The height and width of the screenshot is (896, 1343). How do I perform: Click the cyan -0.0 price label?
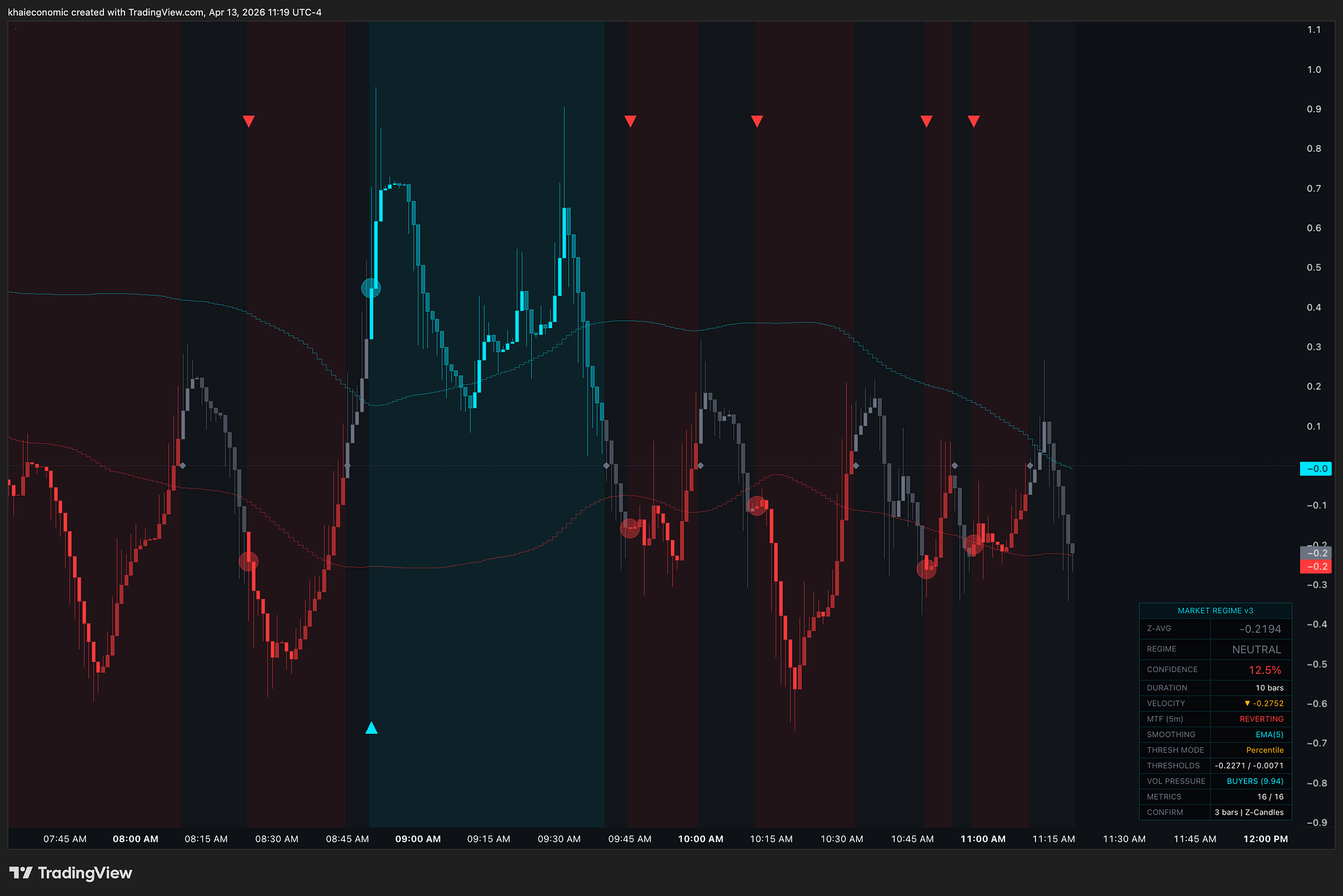[x=1316, y=469]
